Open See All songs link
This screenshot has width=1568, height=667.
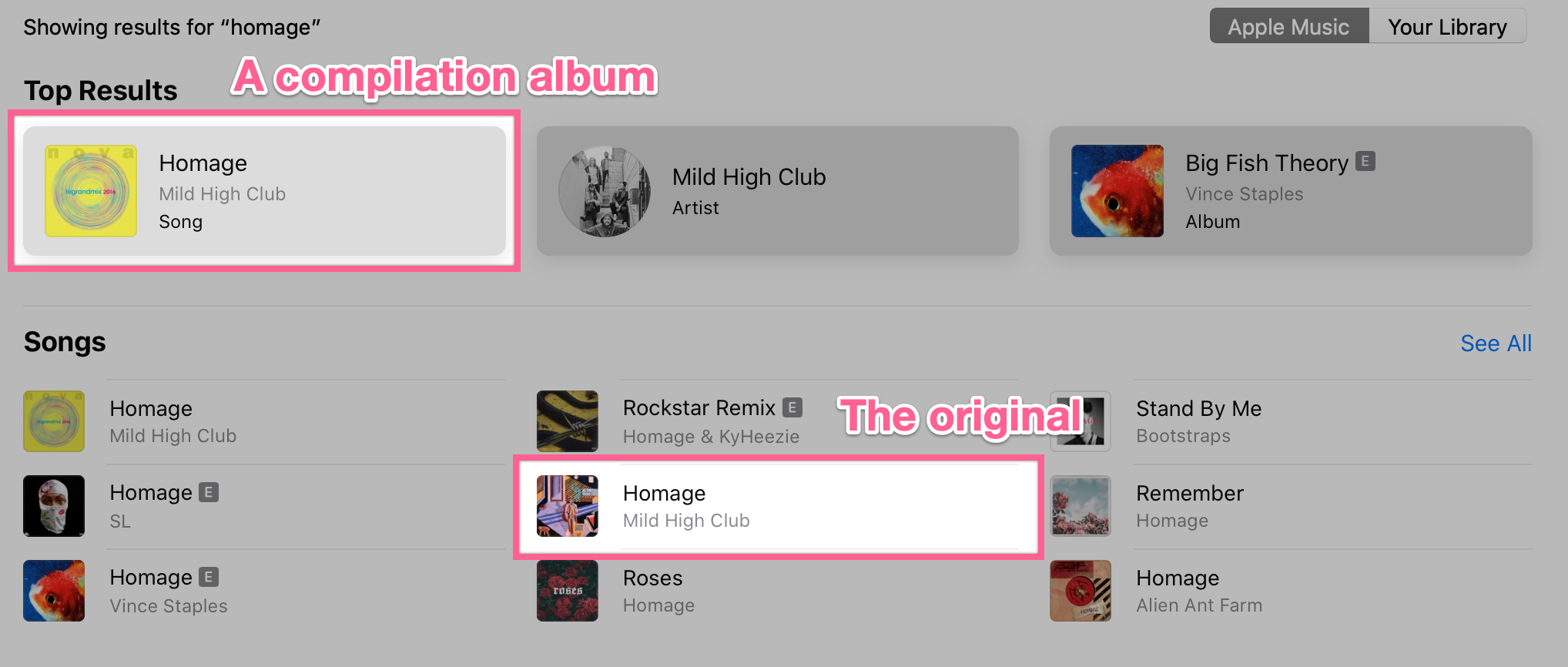click(1496, 343)
